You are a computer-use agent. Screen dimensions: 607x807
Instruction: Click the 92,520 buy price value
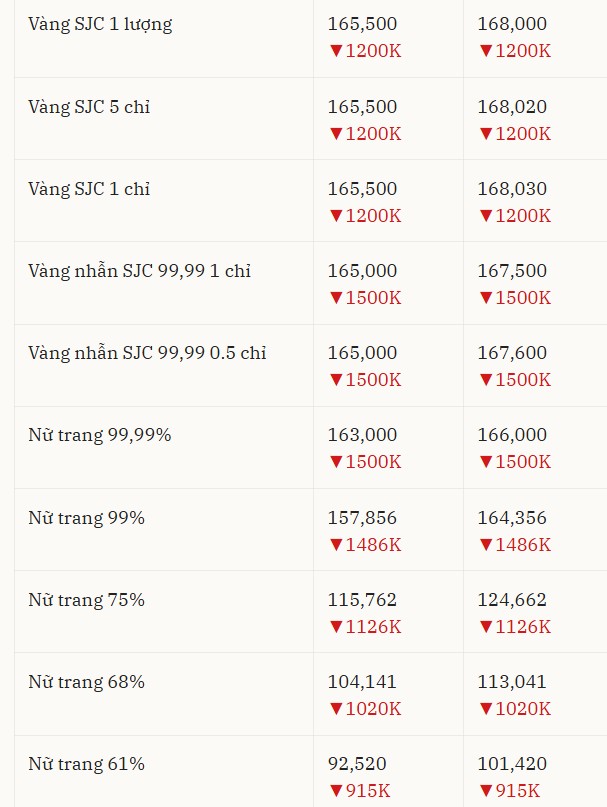357,764
